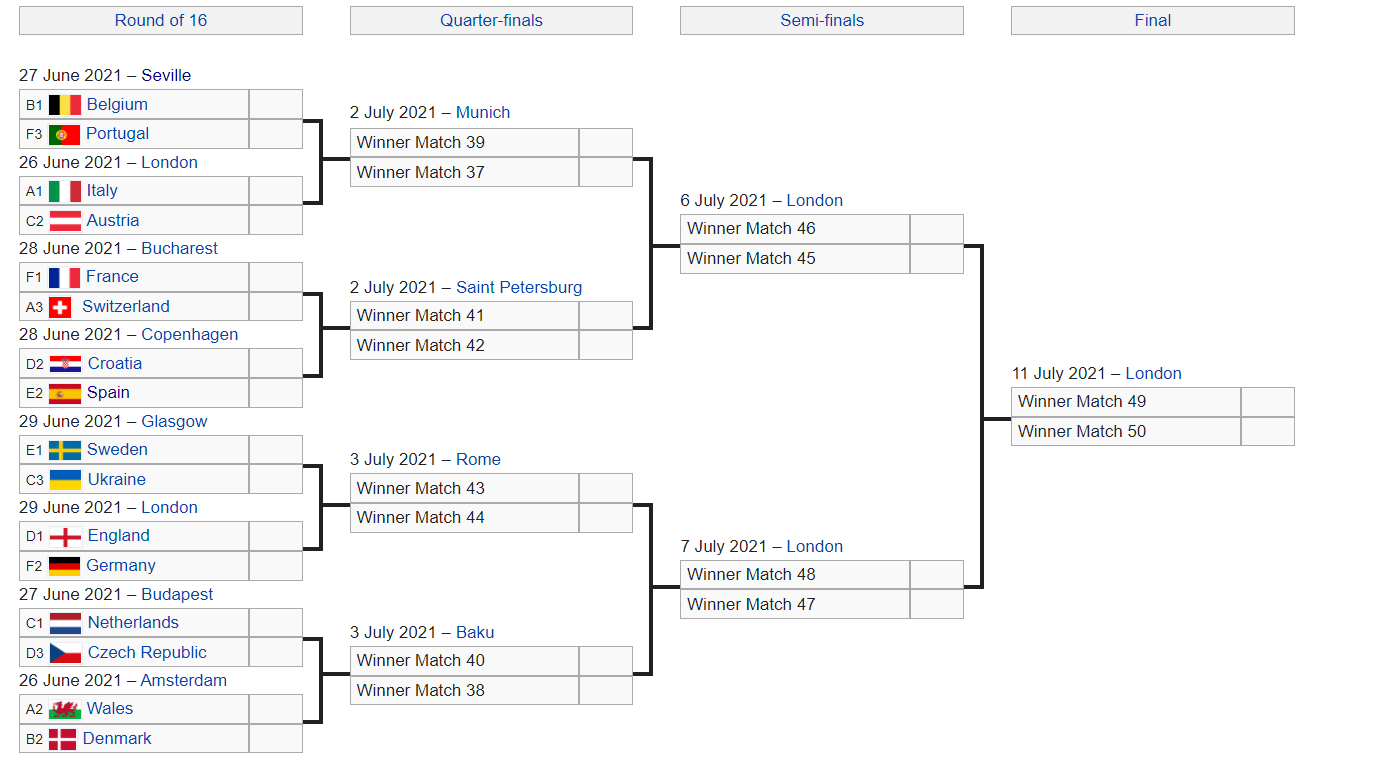Image resolution: width=1379 pixels, height=763 pixels.
Task: Follow the Baku venue link
Action: pyautogui.click(x=475, y=632)
